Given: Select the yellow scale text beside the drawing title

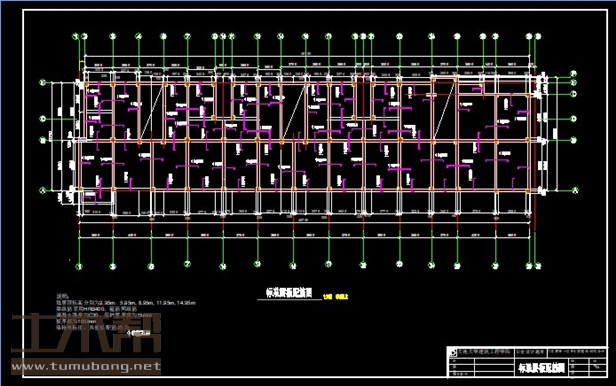Looking at the screenshot, I should point(336,297).
